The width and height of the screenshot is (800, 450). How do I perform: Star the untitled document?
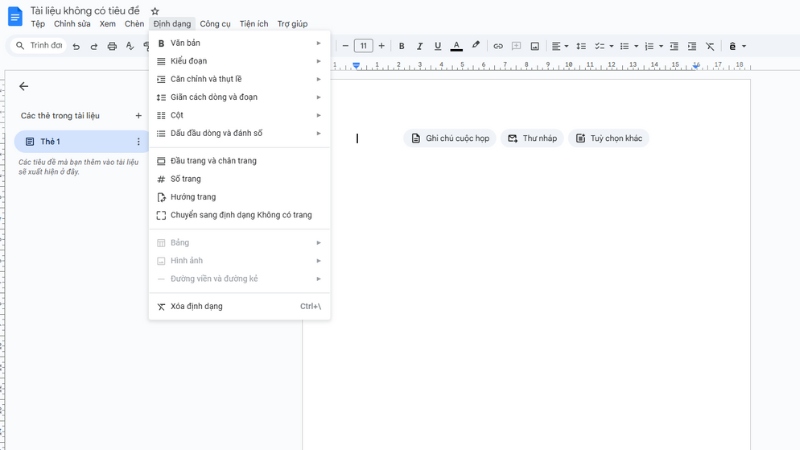155,11
